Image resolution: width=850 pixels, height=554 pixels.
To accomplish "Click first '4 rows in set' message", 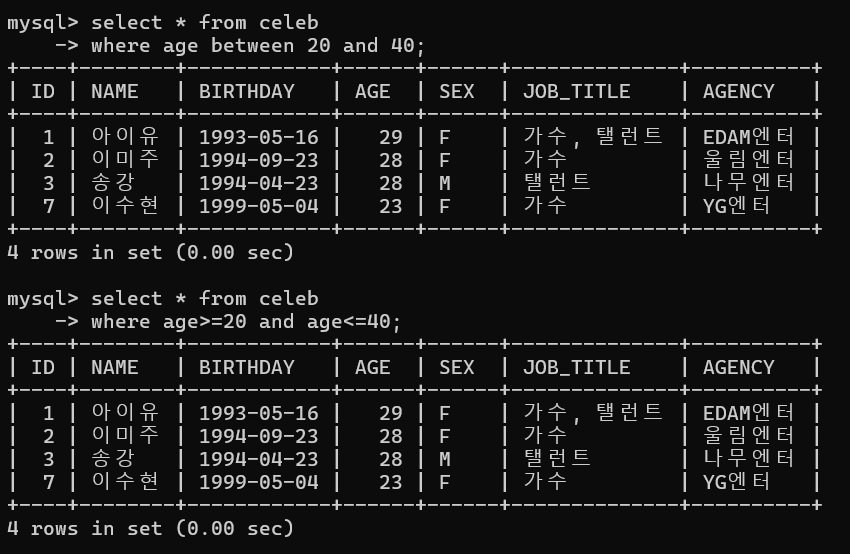I will click(150, 253).
